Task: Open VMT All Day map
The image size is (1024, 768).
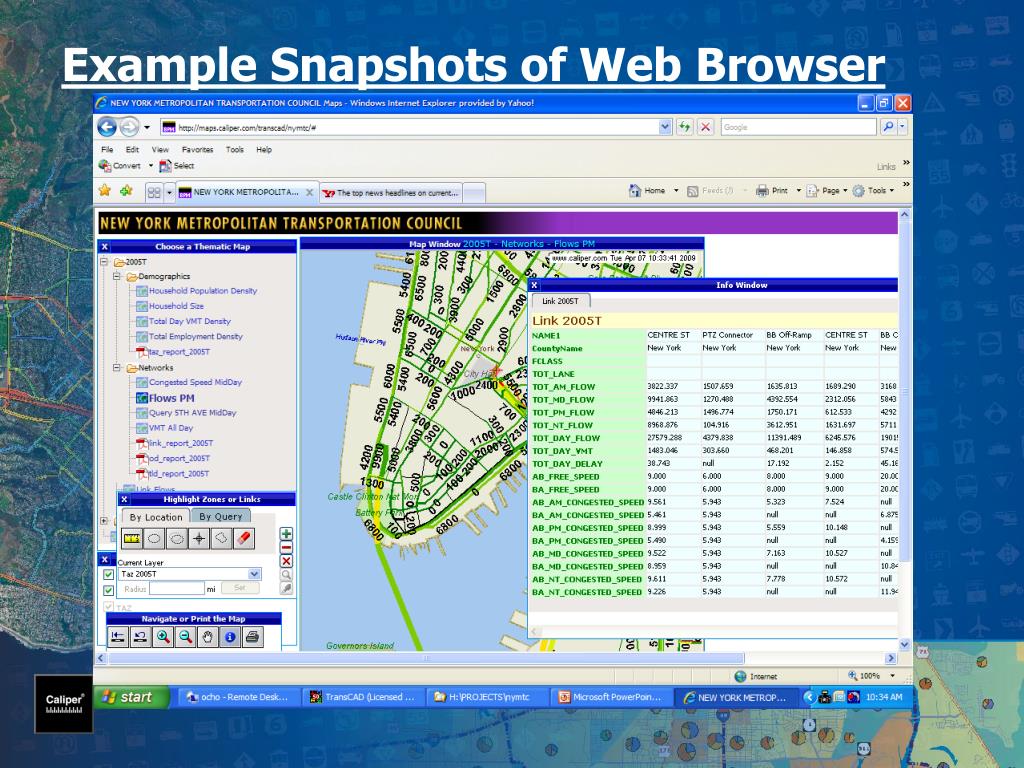Action: [x=171, y=428]
